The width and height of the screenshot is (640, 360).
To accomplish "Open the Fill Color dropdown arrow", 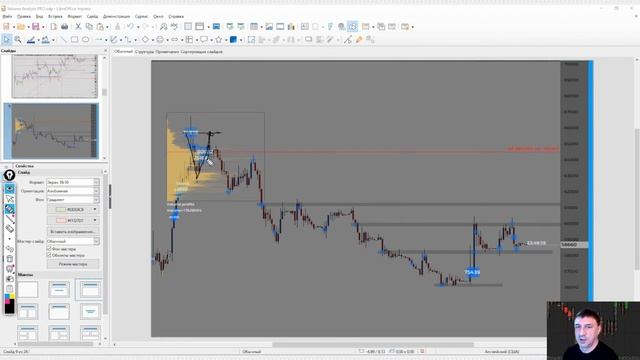I will click(53, 40).
